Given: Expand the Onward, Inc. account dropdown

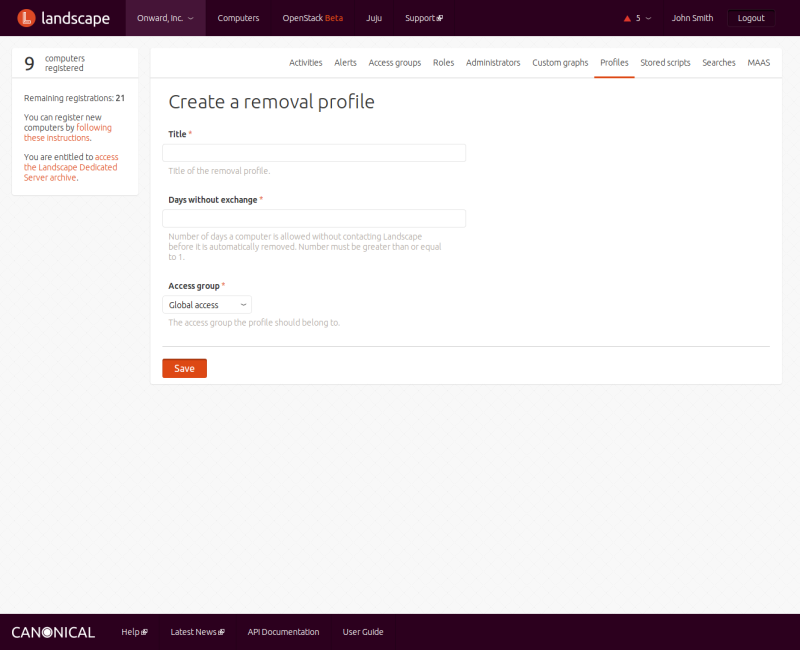Looking at the screenshot, I should pos(165,18).
